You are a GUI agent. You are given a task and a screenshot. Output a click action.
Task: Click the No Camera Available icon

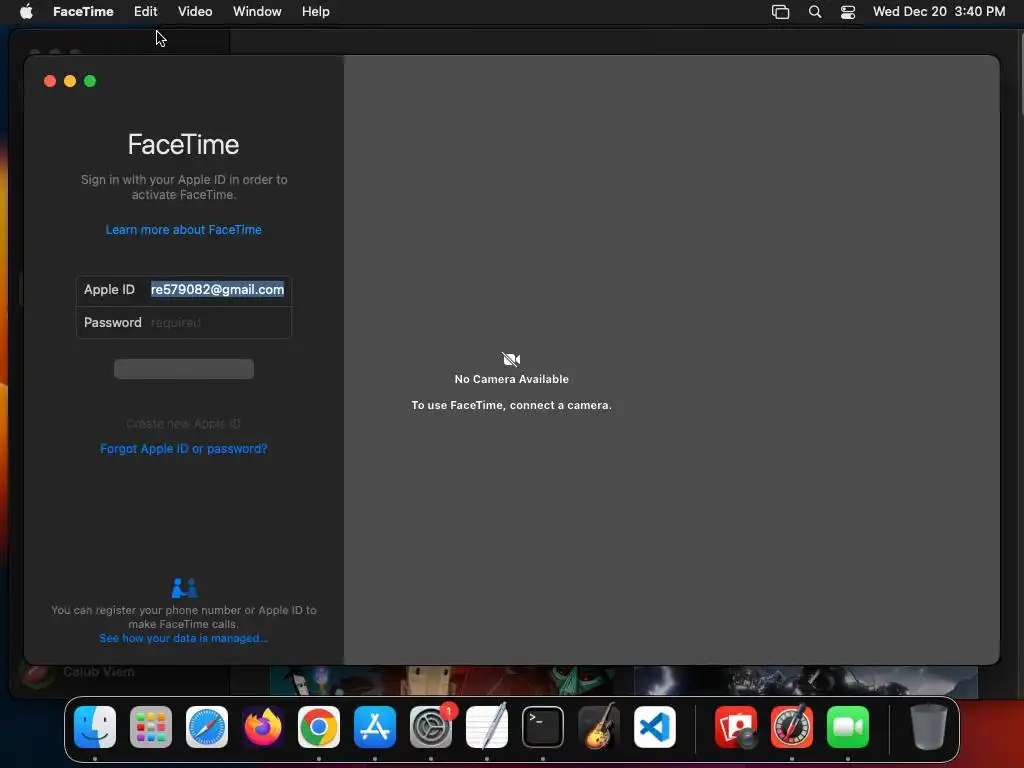(511, 359)
